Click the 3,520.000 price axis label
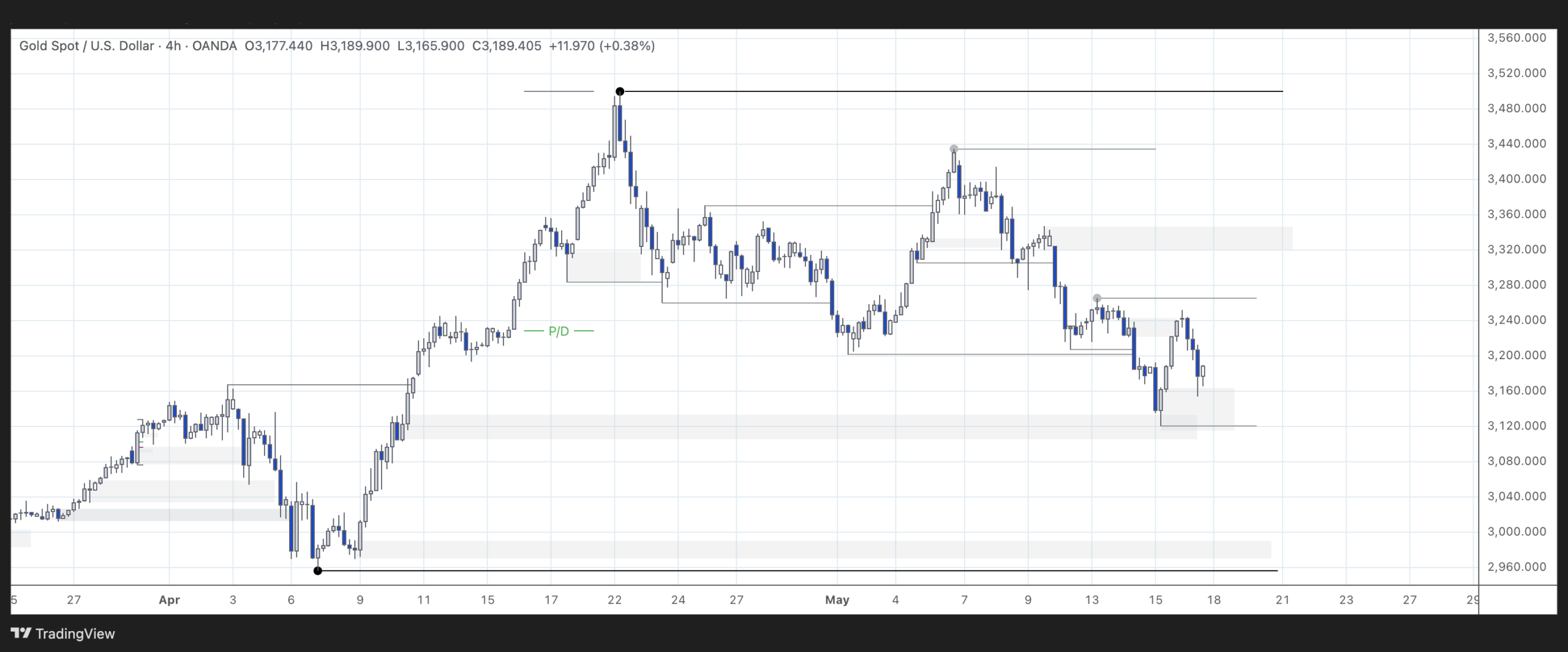The height and width of the screenshot is (652, 1568). pyautogui.click(x=1517, y=73)
